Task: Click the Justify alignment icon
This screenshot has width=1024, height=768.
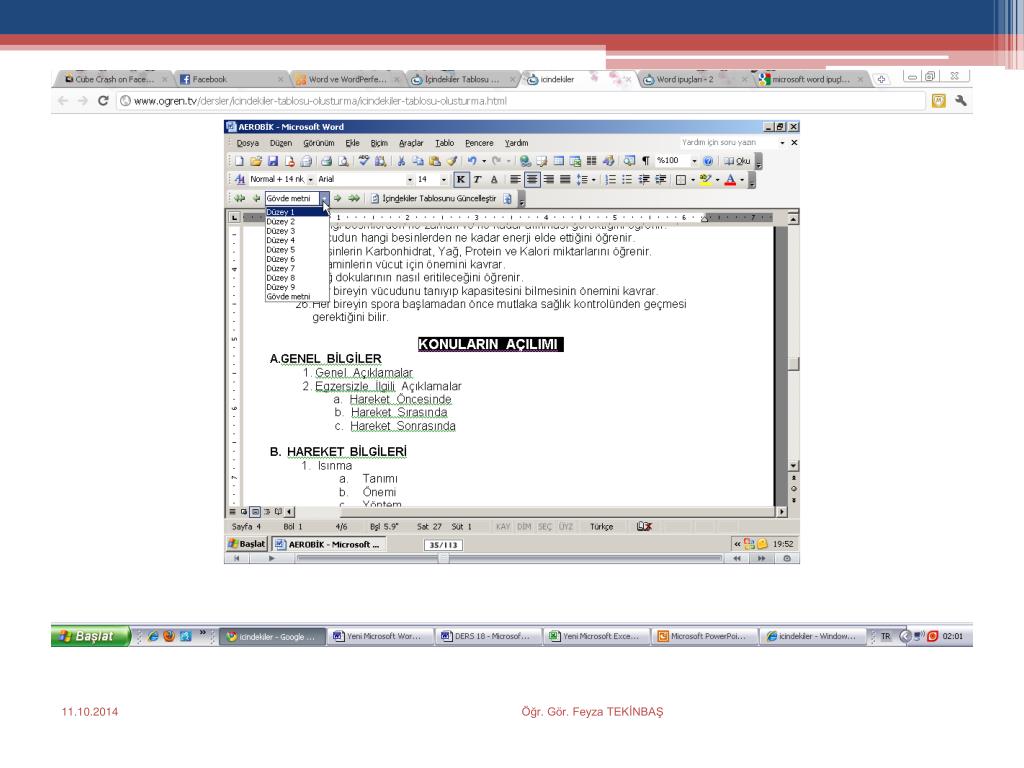Action: (565, 180)
